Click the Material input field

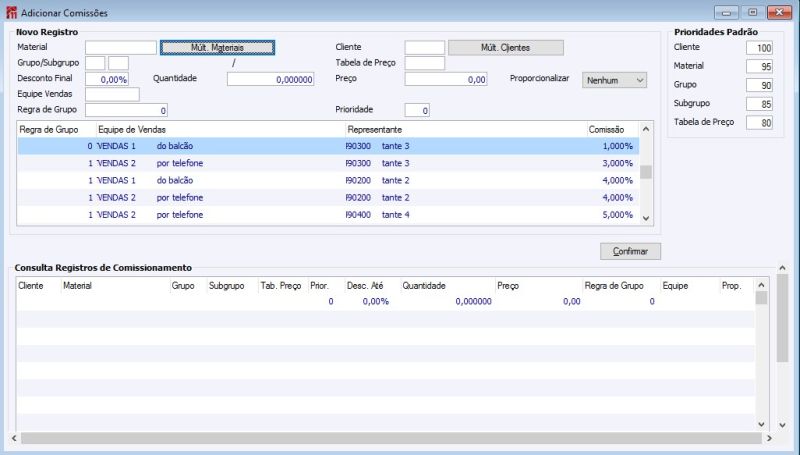tap(120, 47)
